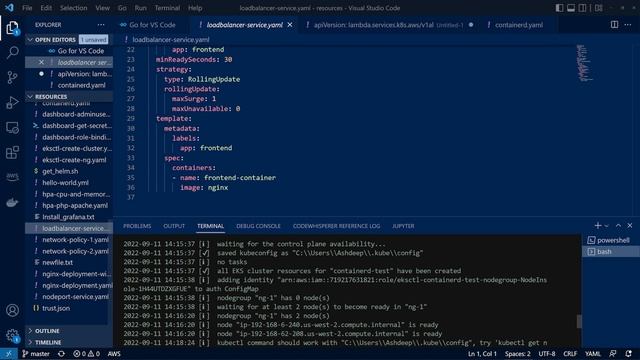Synchronize changes from status bar
This screenshot has height=360, width=640.
coord(61,354)
